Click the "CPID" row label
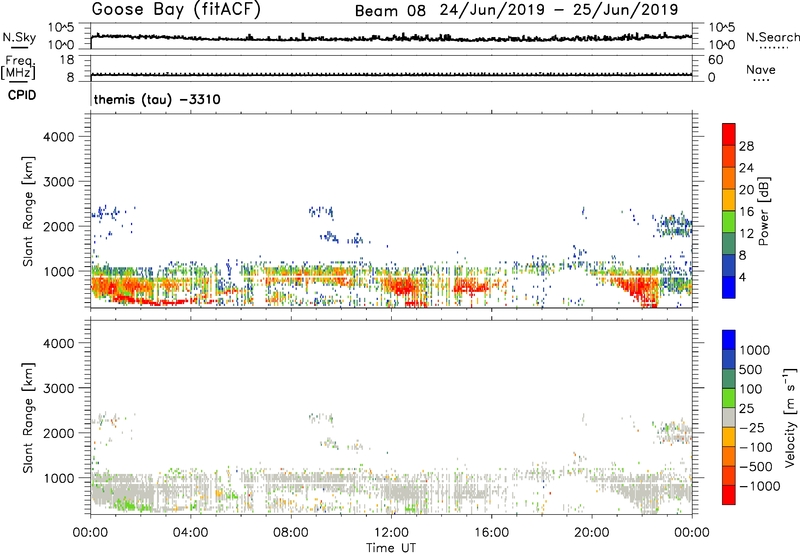This screenshot has width=800, height=554. click(22, 95)
